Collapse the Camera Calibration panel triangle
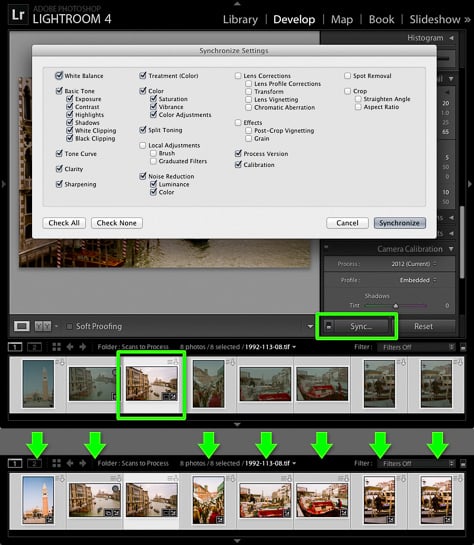Screen dimensions: 474x545 pyautogui.click(x=451, y=249)
